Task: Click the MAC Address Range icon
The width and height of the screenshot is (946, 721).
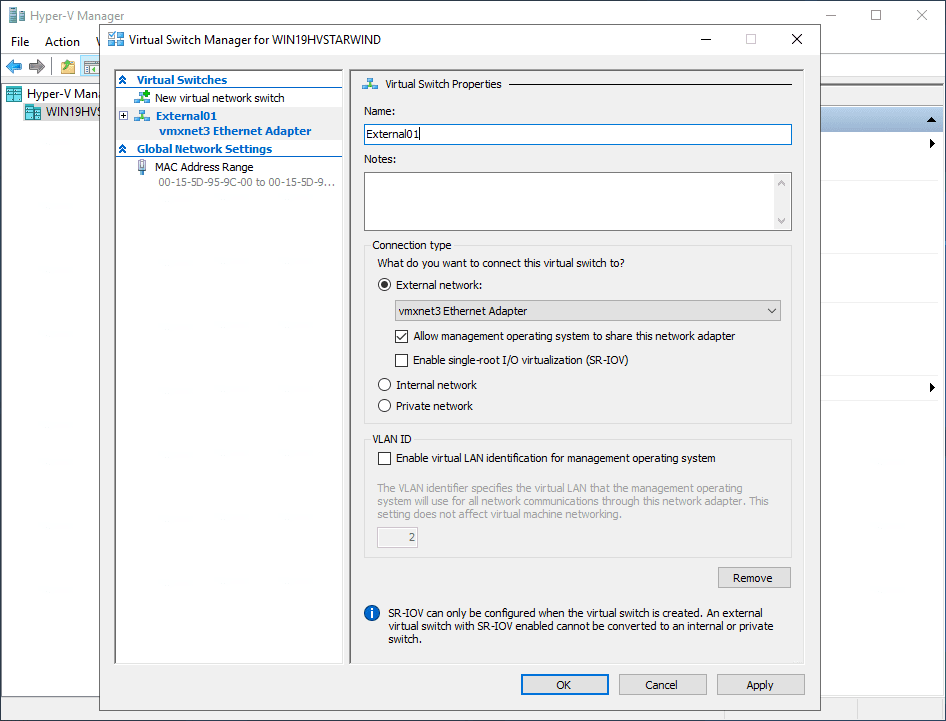Action: [x=143, y=167]
